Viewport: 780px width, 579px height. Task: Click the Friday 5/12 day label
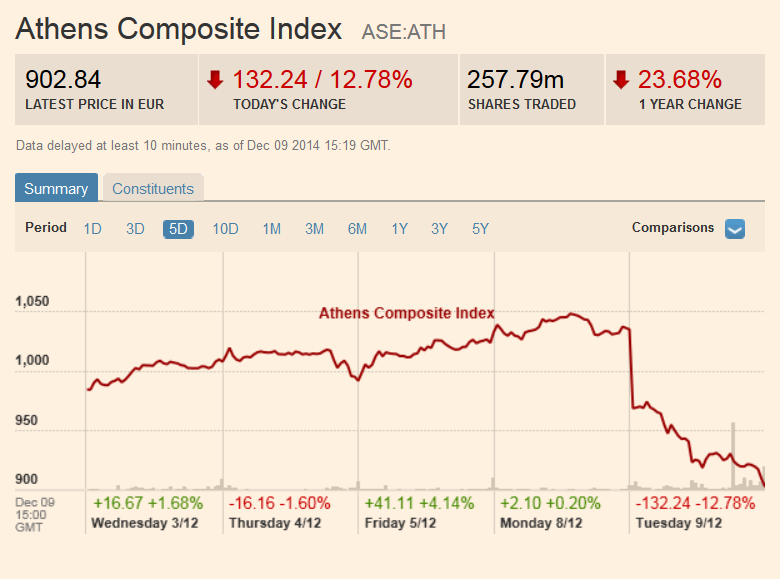click(x=403, y=523)
